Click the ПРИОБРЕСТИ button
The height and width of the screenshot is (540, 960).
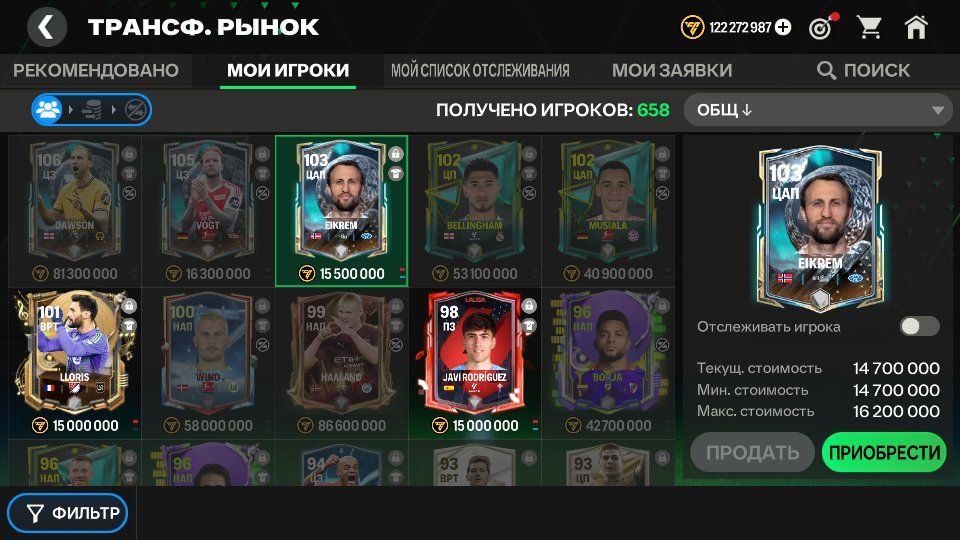pyautogui.click(x=884, y=452)
